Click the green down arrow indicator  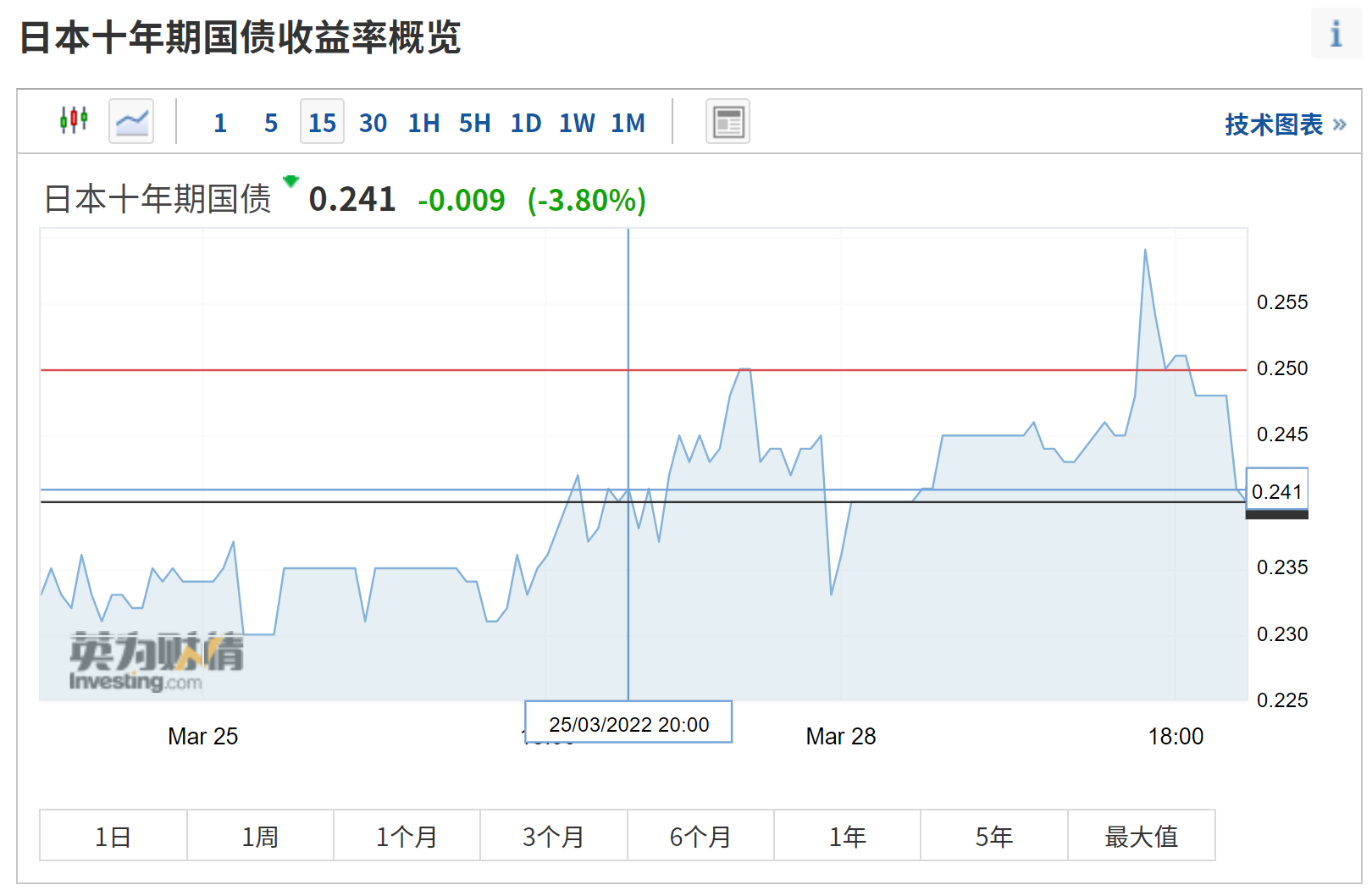(291, 180)
